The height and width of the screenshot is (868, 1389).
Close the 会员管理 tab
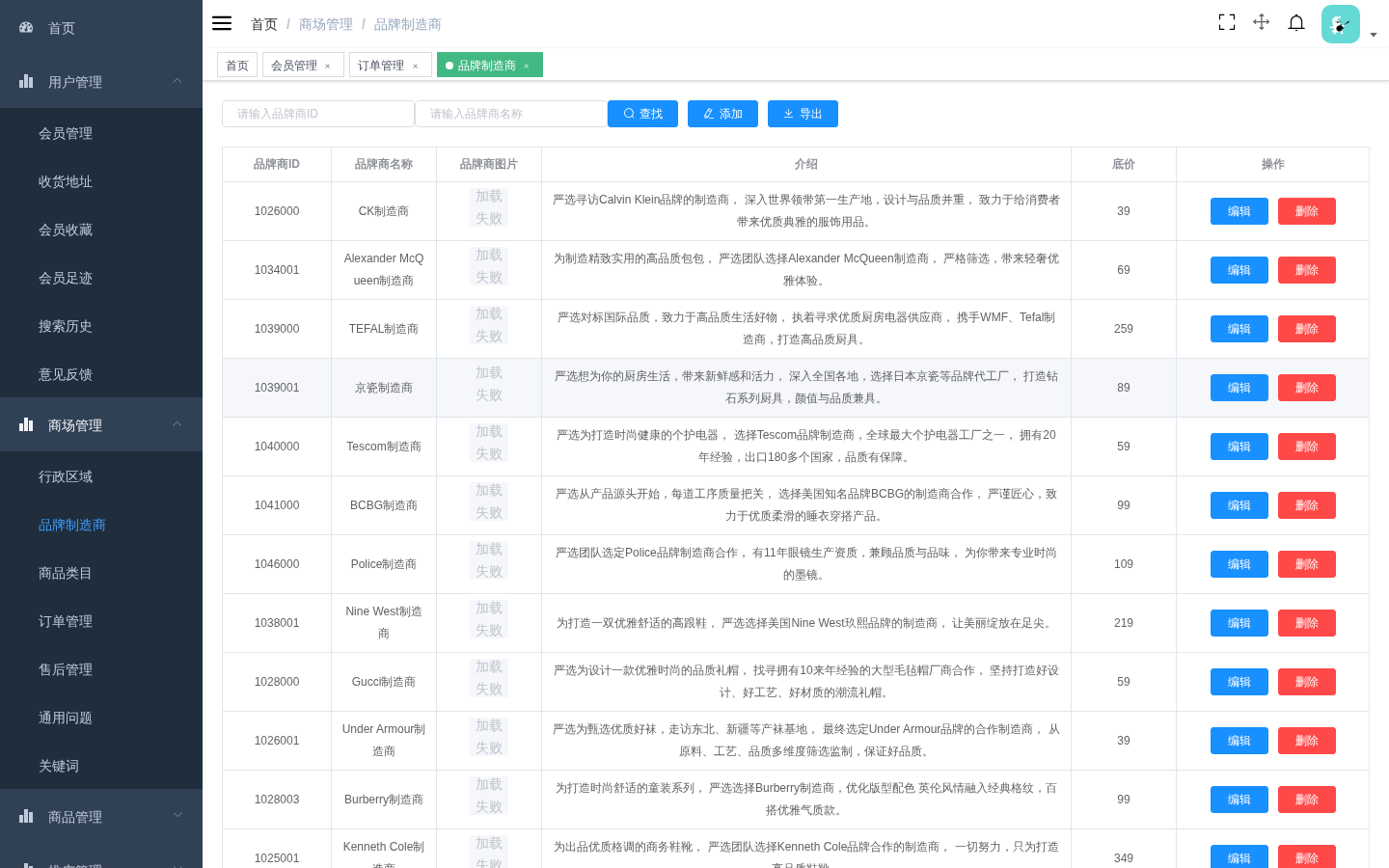point(328,66)
